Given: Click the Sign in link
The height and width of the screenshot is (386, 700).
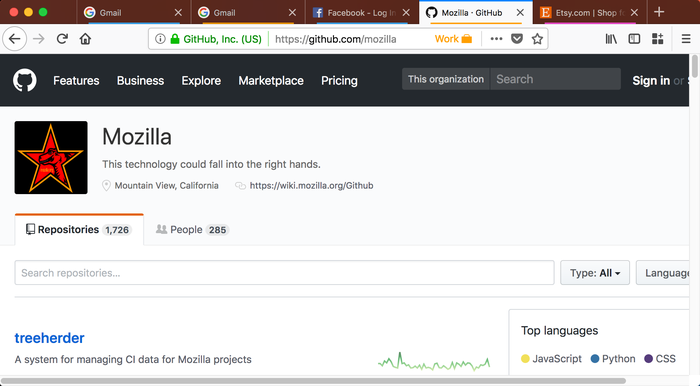Looking at the screenshot, I should click(651, 81).
